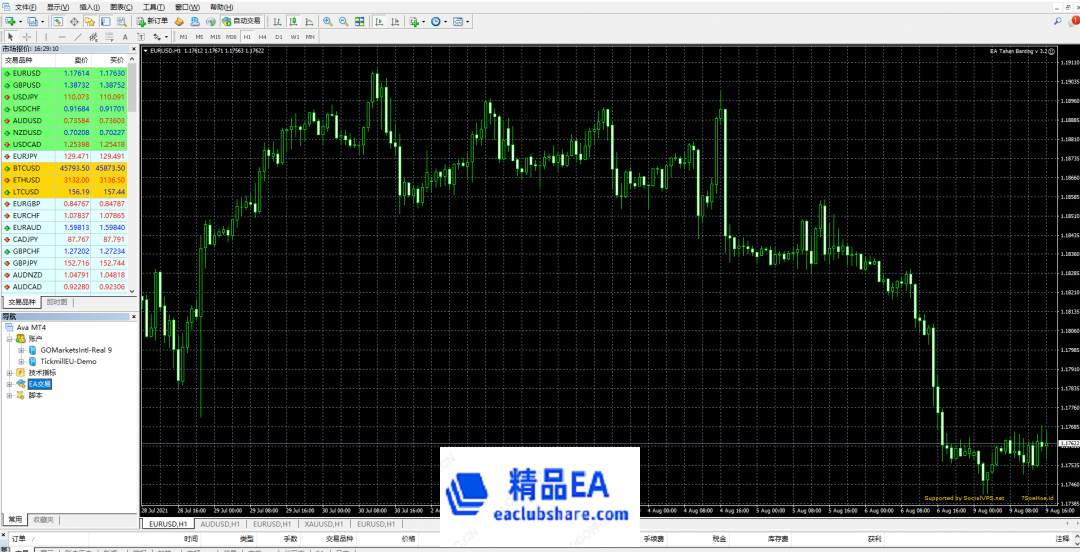Open the search magnifier icon top right
Screen dimensions: 1080x552
[x=1057, y=21]
